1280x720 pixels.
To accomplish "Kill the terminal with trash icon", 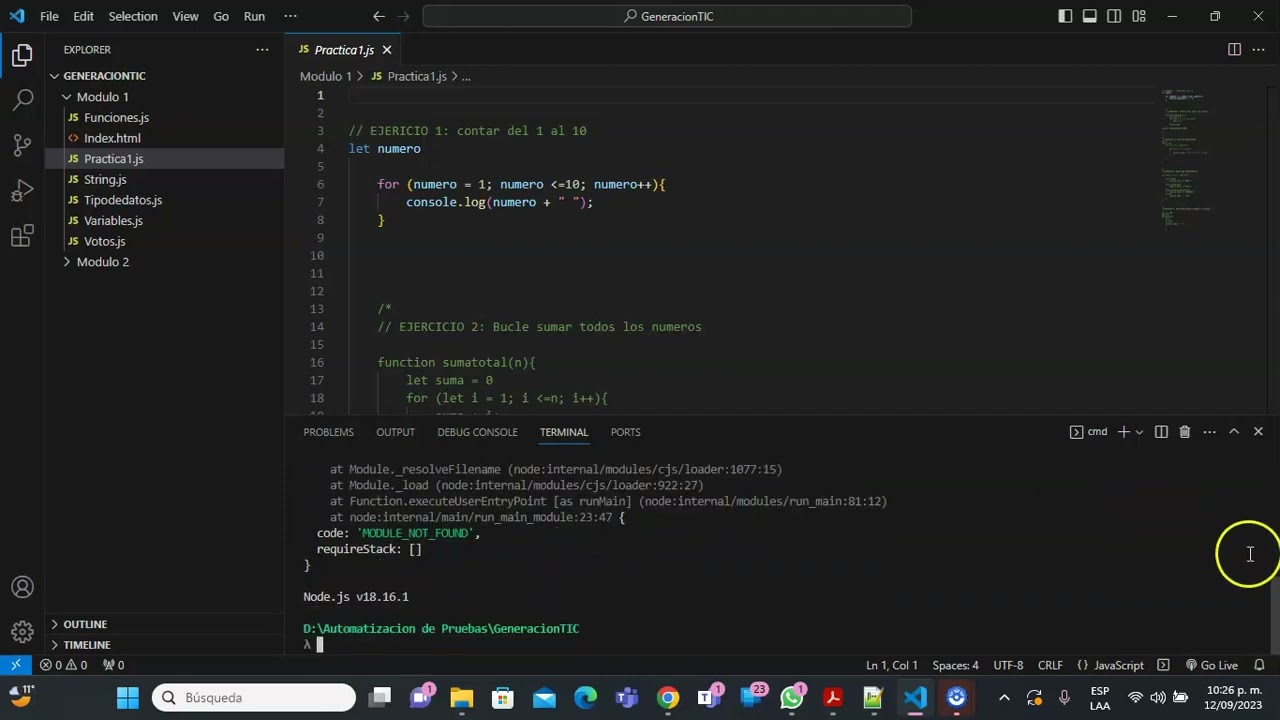I will (x=1185, y=432).
